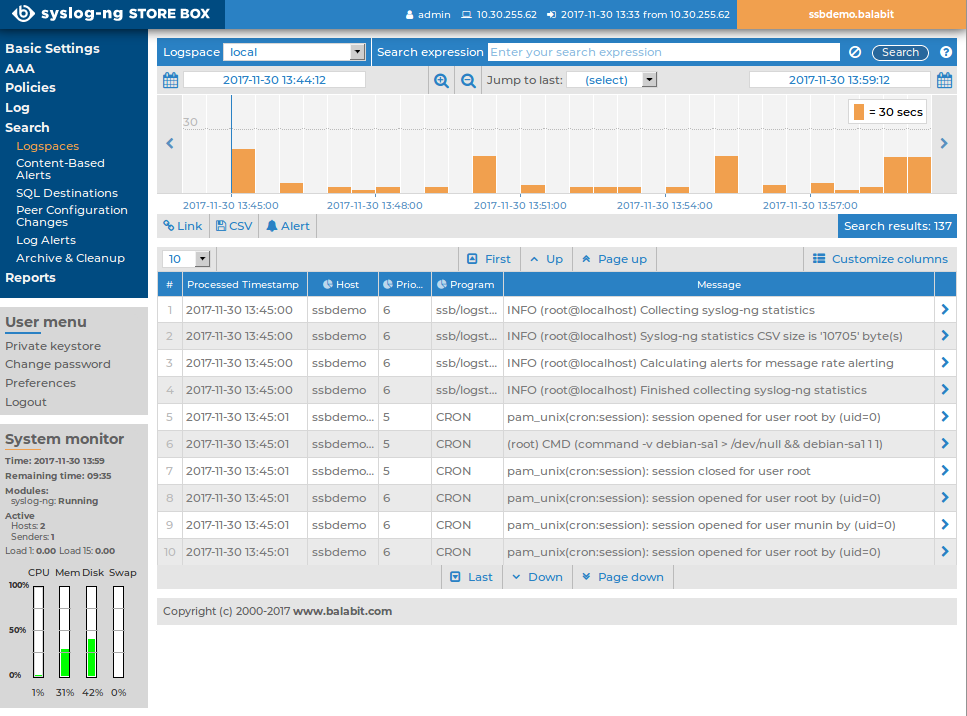Expand details for log row 10
Viewport: 967px width, 716px height.
[x=945, y=552]
